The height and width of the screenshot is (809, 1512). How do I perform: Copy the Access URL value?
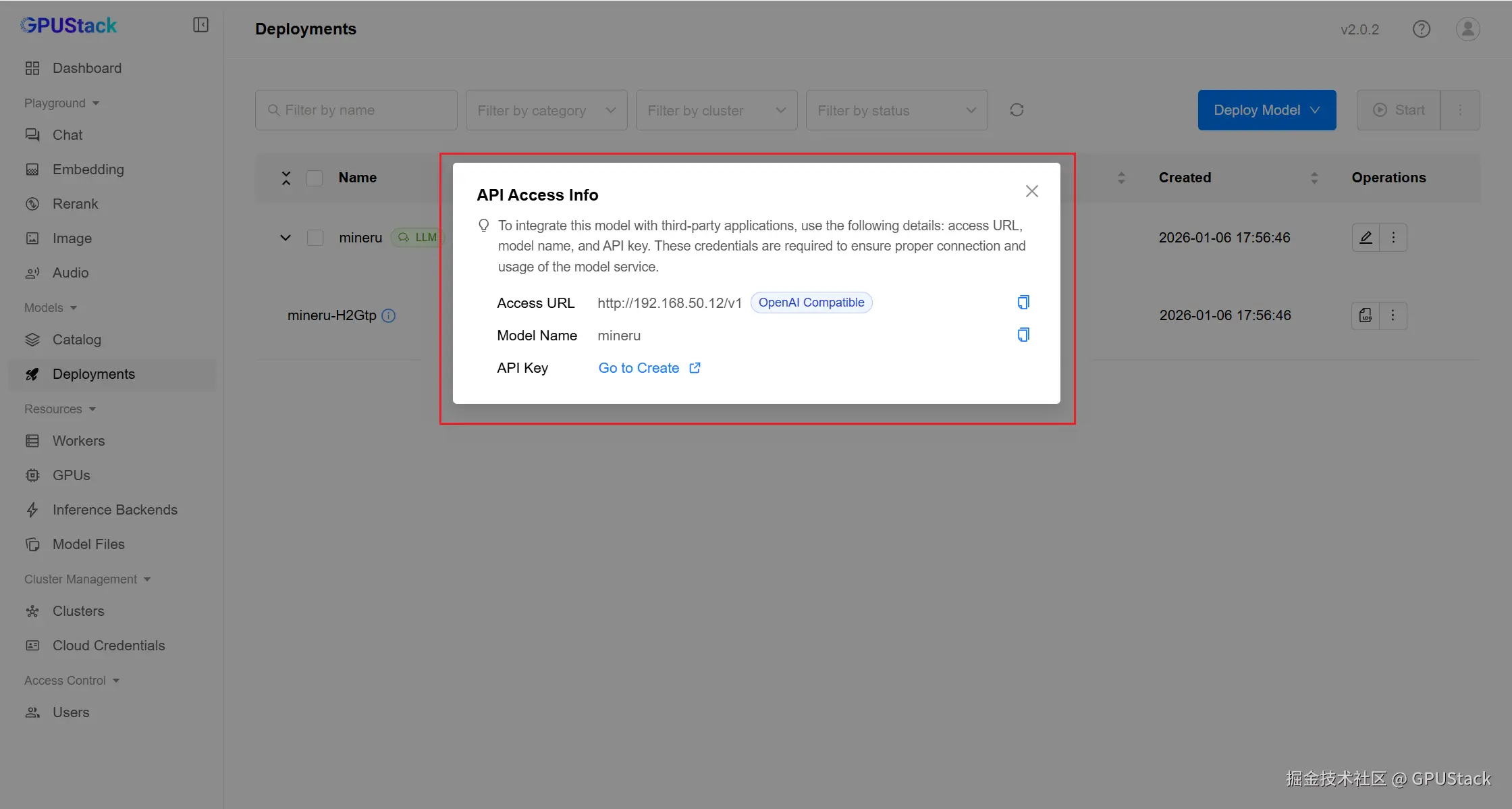click(1023, 303)
